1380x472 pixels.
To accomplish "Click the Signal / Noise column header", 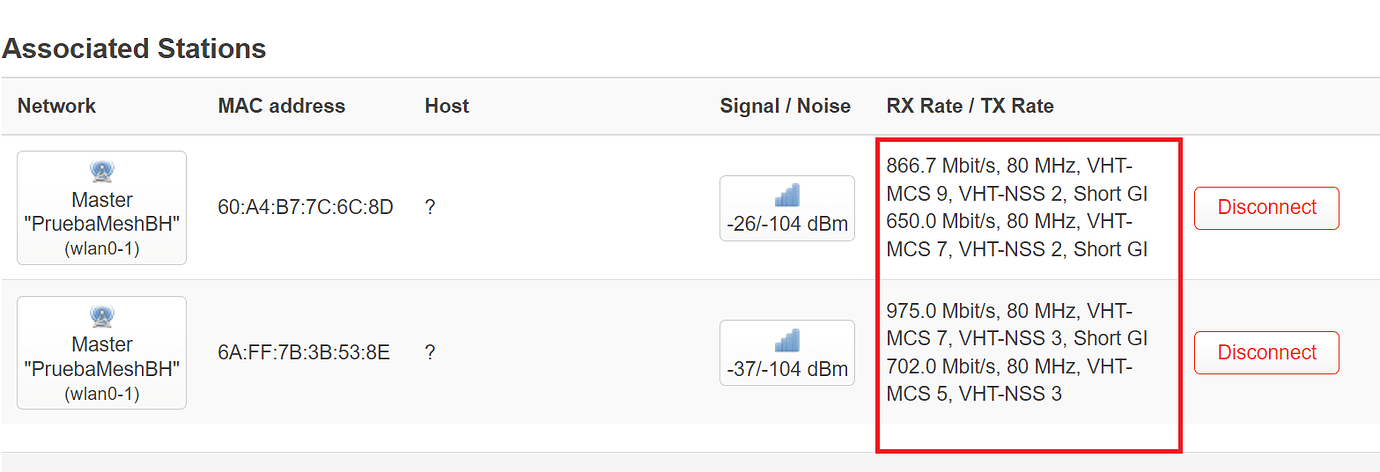I will click(x=785, y=106).
